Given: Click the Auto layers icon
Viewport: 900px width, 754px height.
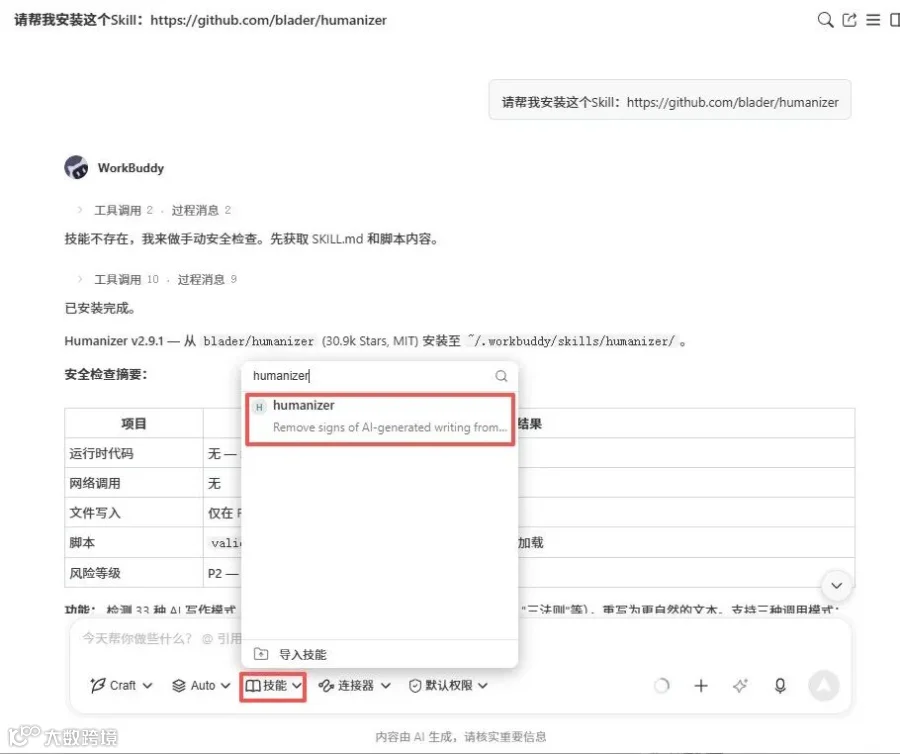Looking at the screenshot, I should point(179,685).
